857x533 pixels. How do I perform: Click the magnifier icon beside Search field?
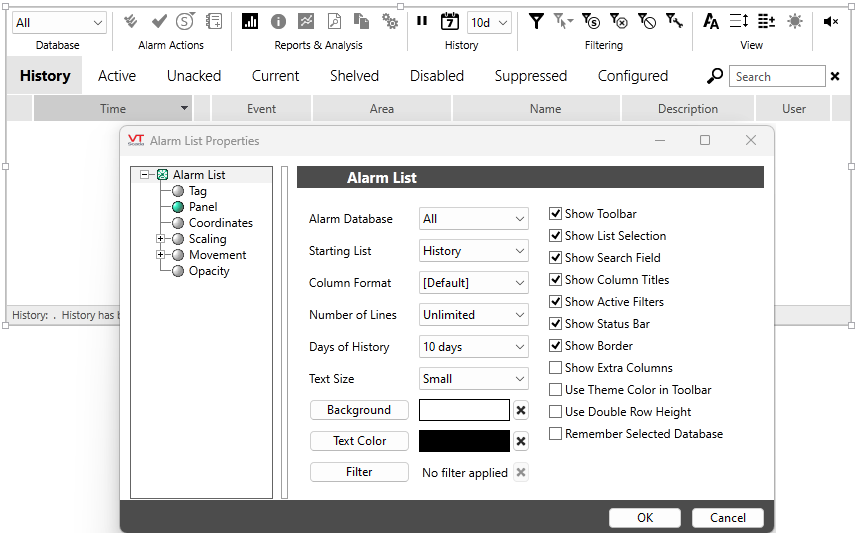715,76
